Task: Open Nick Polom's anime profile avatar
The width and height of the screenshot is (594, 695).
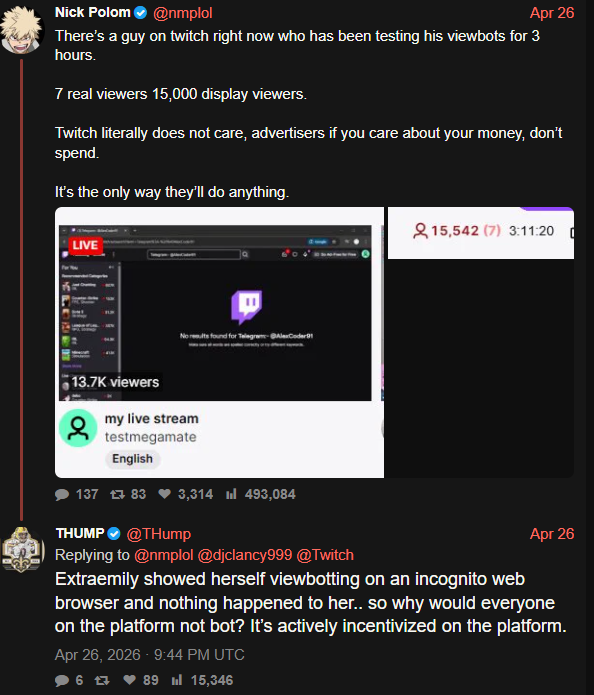Action: click(x=21, y=30)
